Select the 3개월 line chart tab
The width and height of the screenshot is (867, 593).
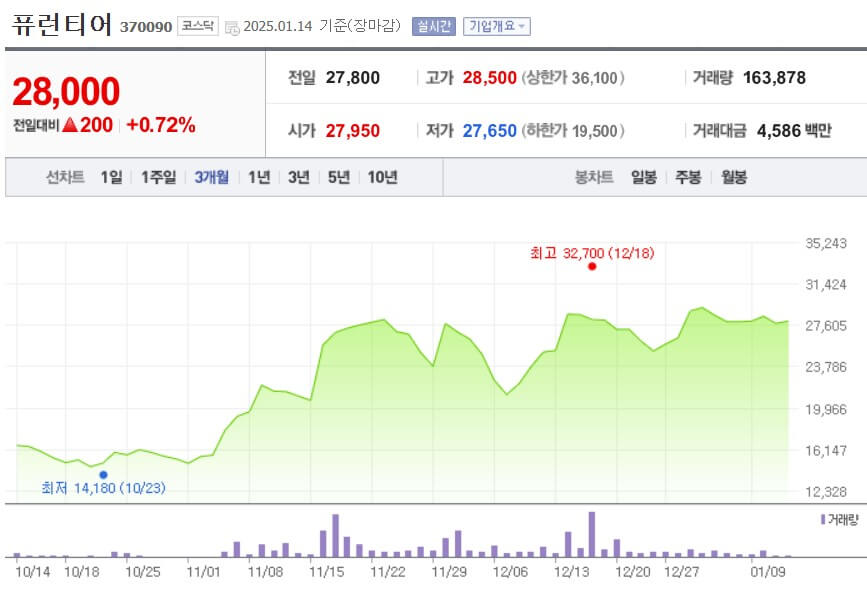coord(211,177)
